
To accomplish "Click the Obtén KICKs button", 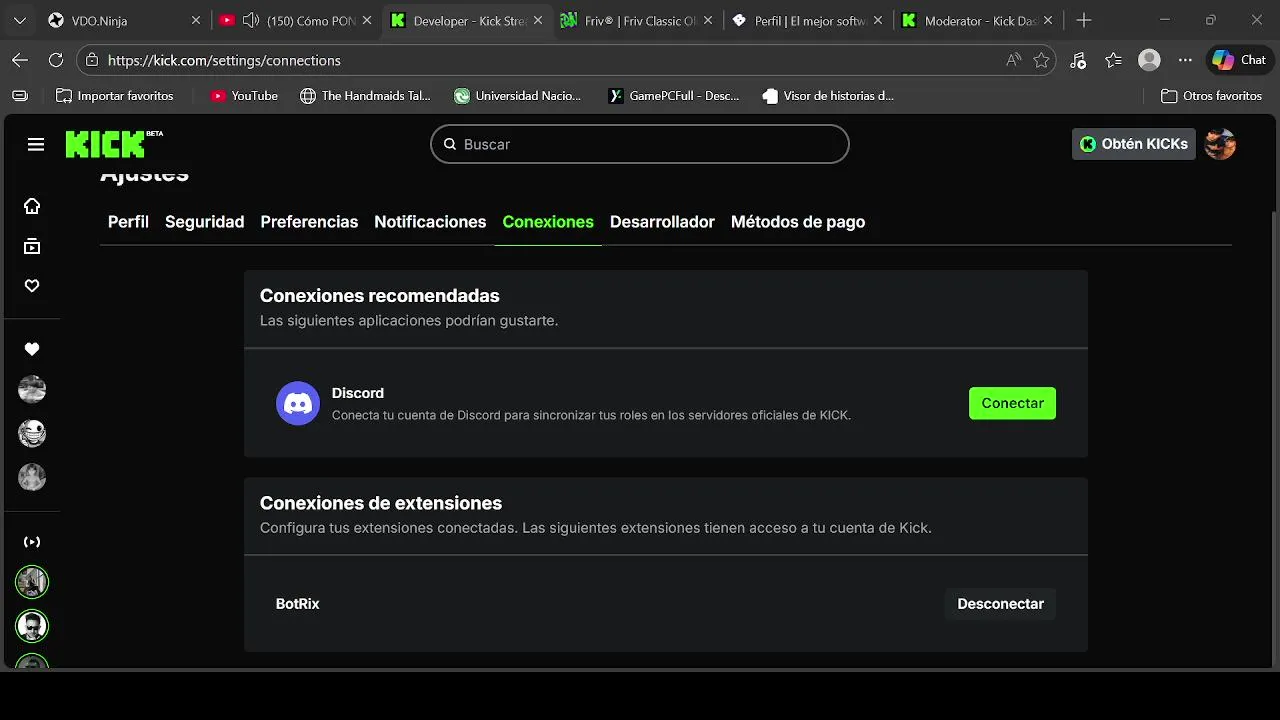I will tap(1134, 144).
